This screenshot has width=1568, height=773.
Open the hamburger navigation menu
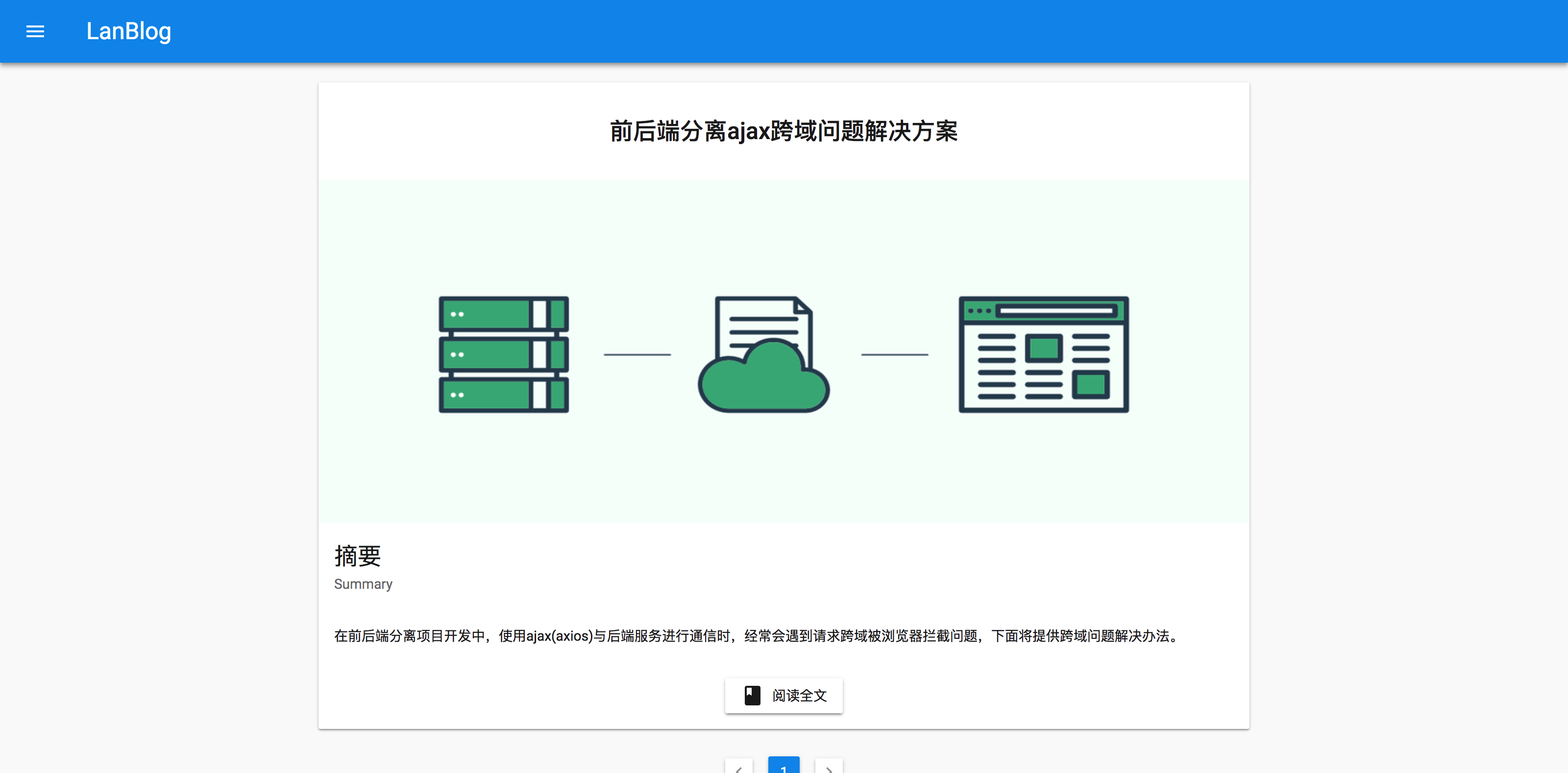pyautogui.click(x=35, y=31)
